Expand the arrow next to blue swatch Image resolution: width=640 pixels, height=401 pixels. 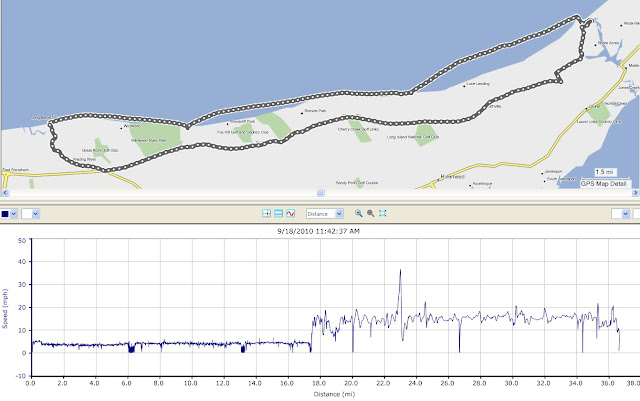click(15, 213)
